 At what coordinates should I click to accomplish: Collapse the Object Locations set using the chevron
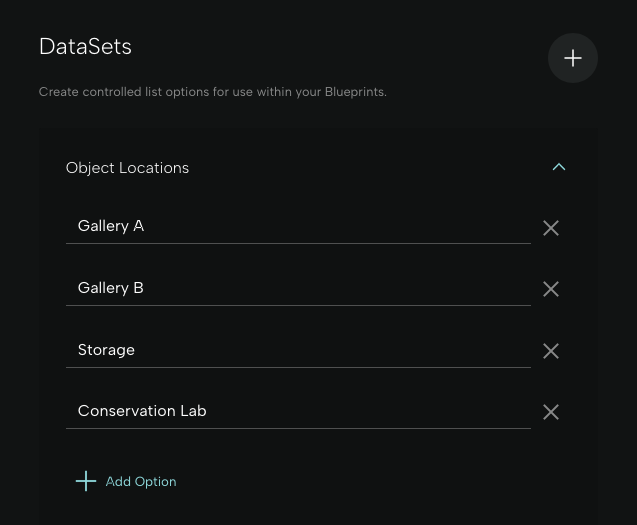559,167
